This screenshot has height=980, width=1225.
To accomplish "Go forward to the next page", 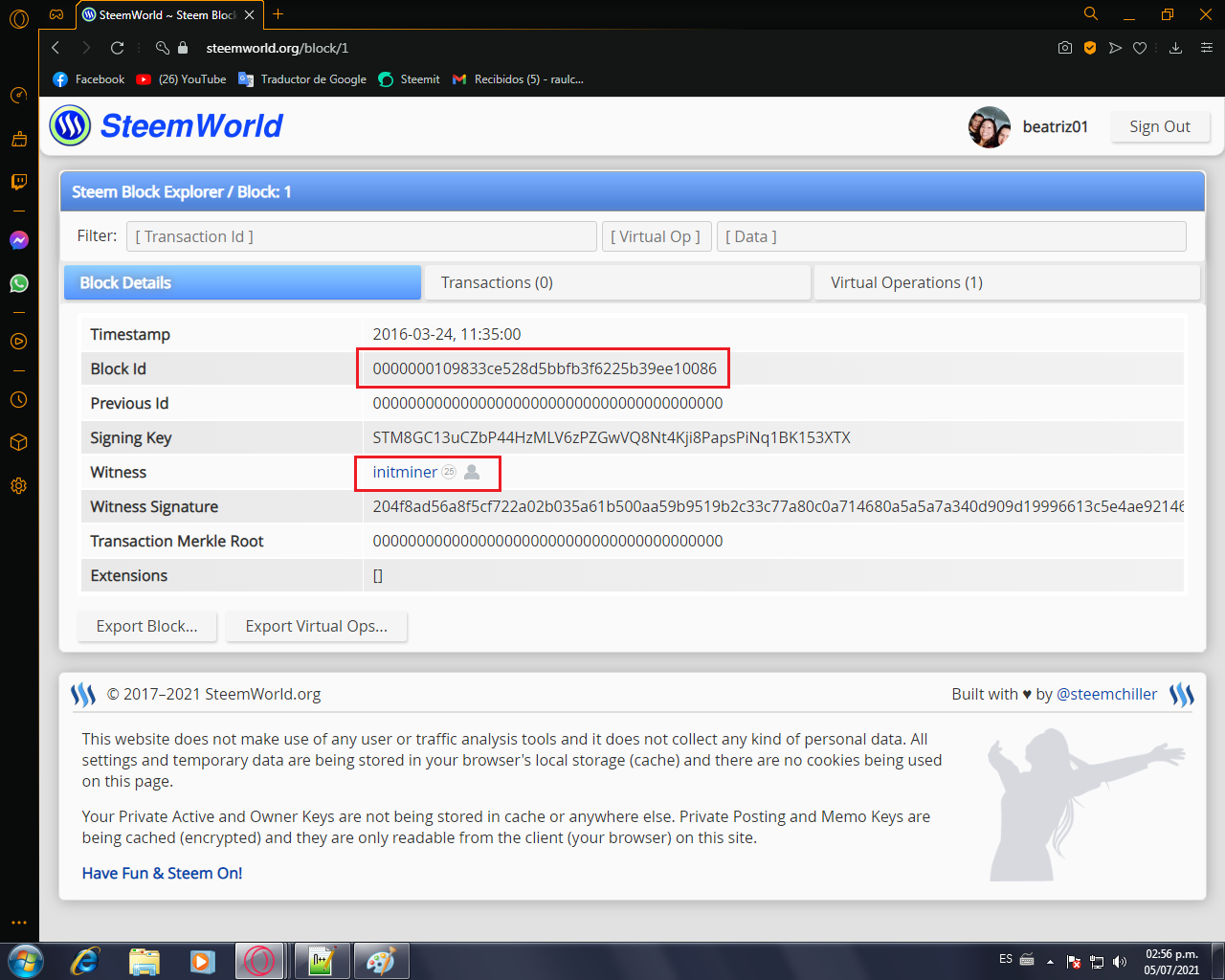I will click(x=86, y=48).
